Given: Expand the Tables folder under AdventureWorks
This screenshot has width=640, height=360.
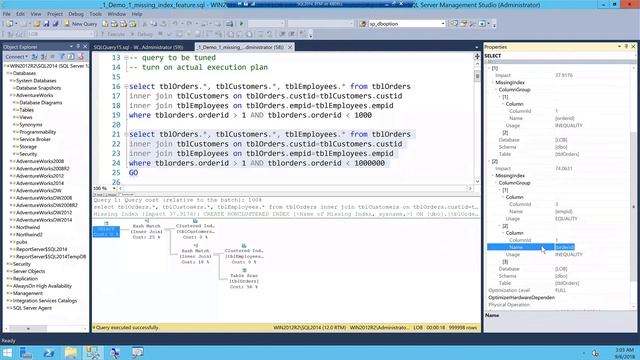Looking at the screenshot, I should point(15,110).
